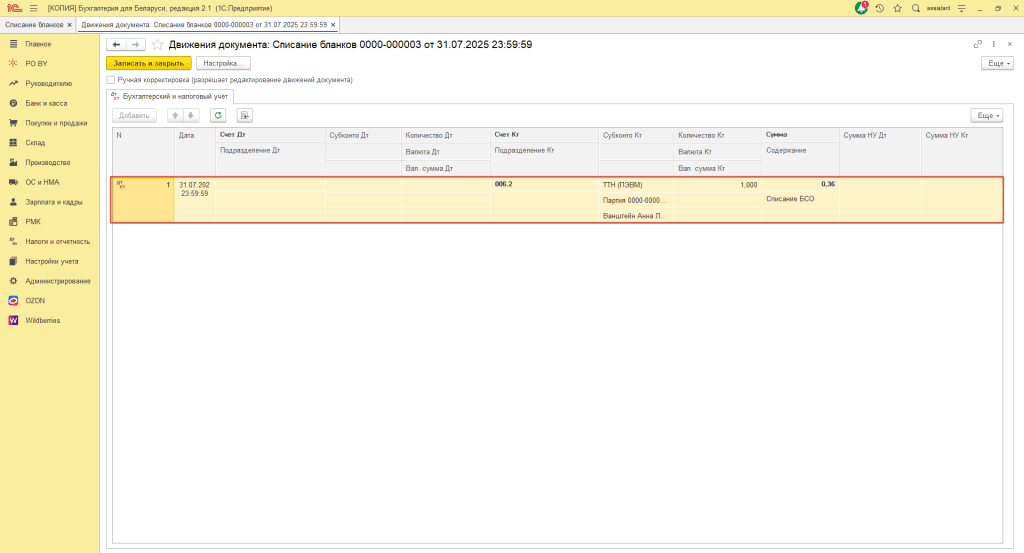Image resolution: width=1024 pixels, height=553 pixels.
Task: Click the Настройка... button
Action: pyautogui.click(x=223, y=63)
